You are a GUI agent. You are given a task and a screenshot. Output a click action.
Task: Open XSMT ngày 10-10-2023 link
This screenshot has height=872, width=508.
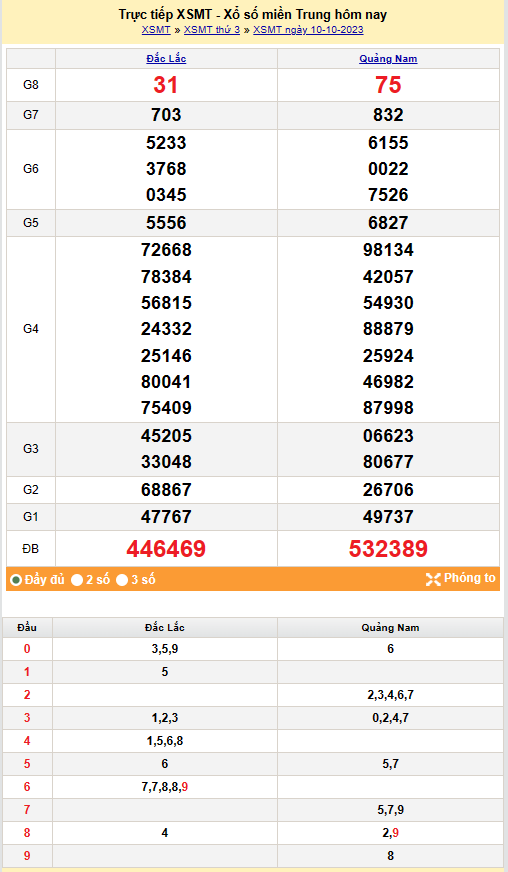(x=308, y=30)
